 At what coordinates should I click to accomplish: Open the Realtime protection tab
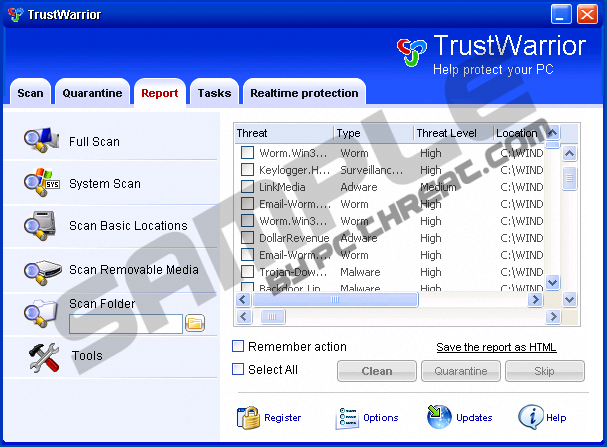coord(304,93)
